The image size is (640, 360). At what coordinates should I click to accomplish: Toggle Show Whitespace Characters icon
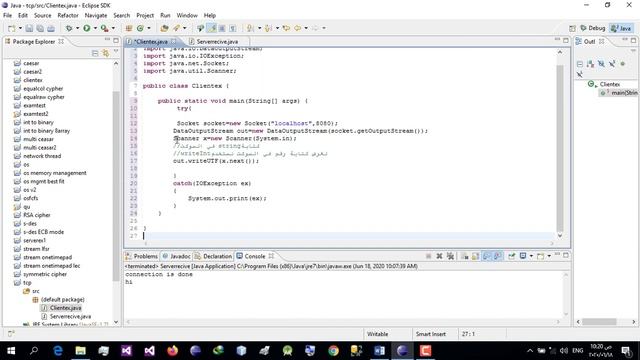tap(233, 28)
